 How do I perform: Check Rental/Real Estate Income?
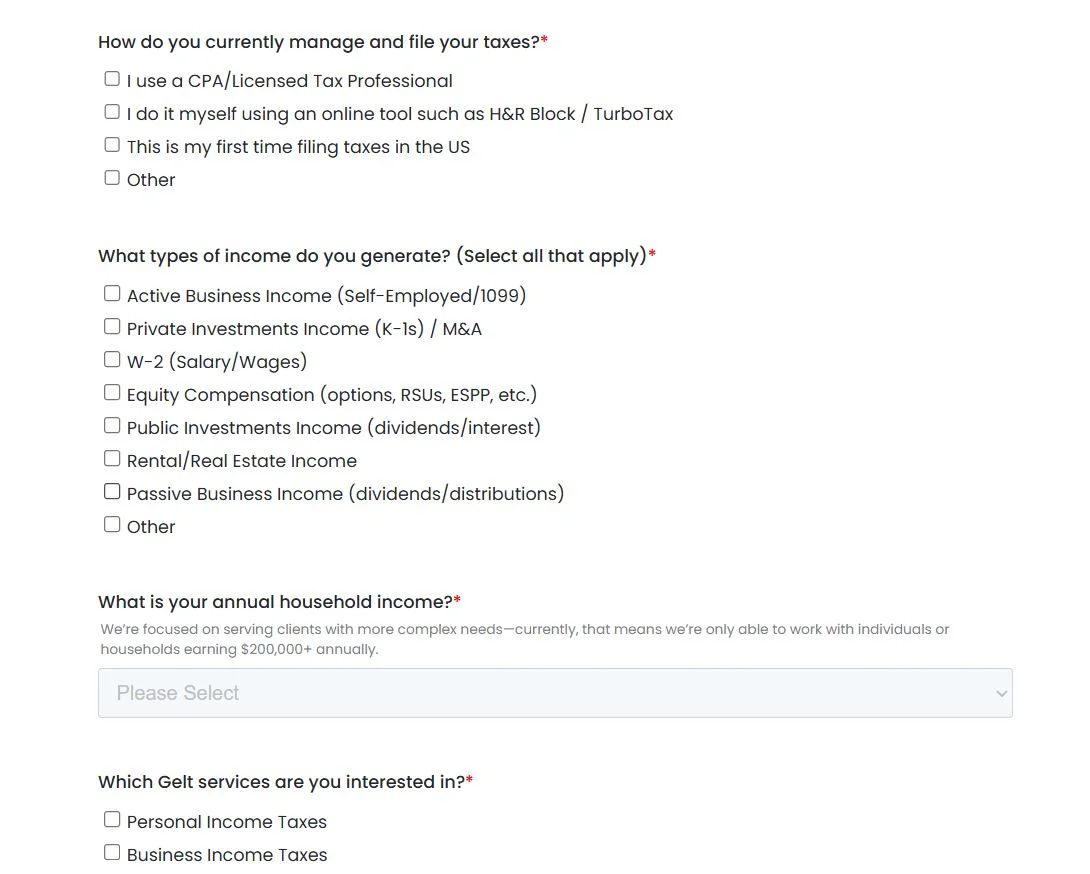pyautogui.click(x=112, y=459)
